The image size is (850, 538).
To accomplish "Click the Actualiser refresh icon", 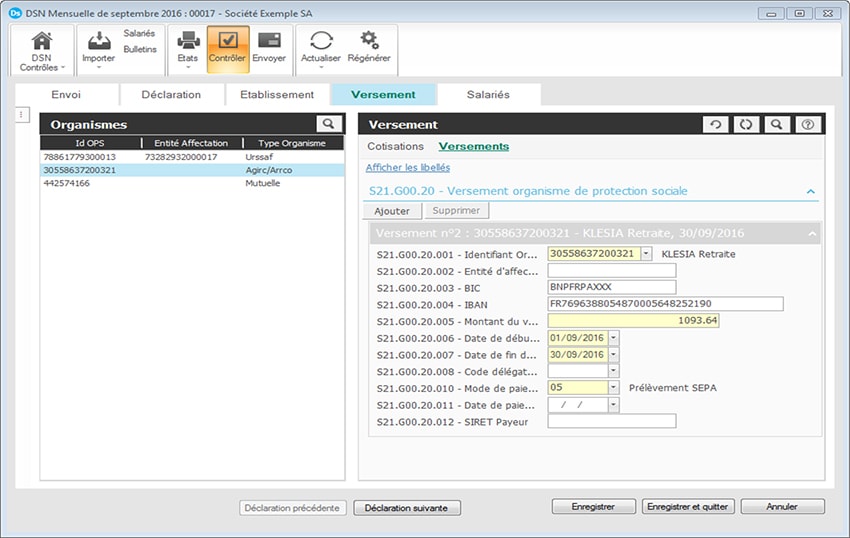I will [x=321, y=41].
